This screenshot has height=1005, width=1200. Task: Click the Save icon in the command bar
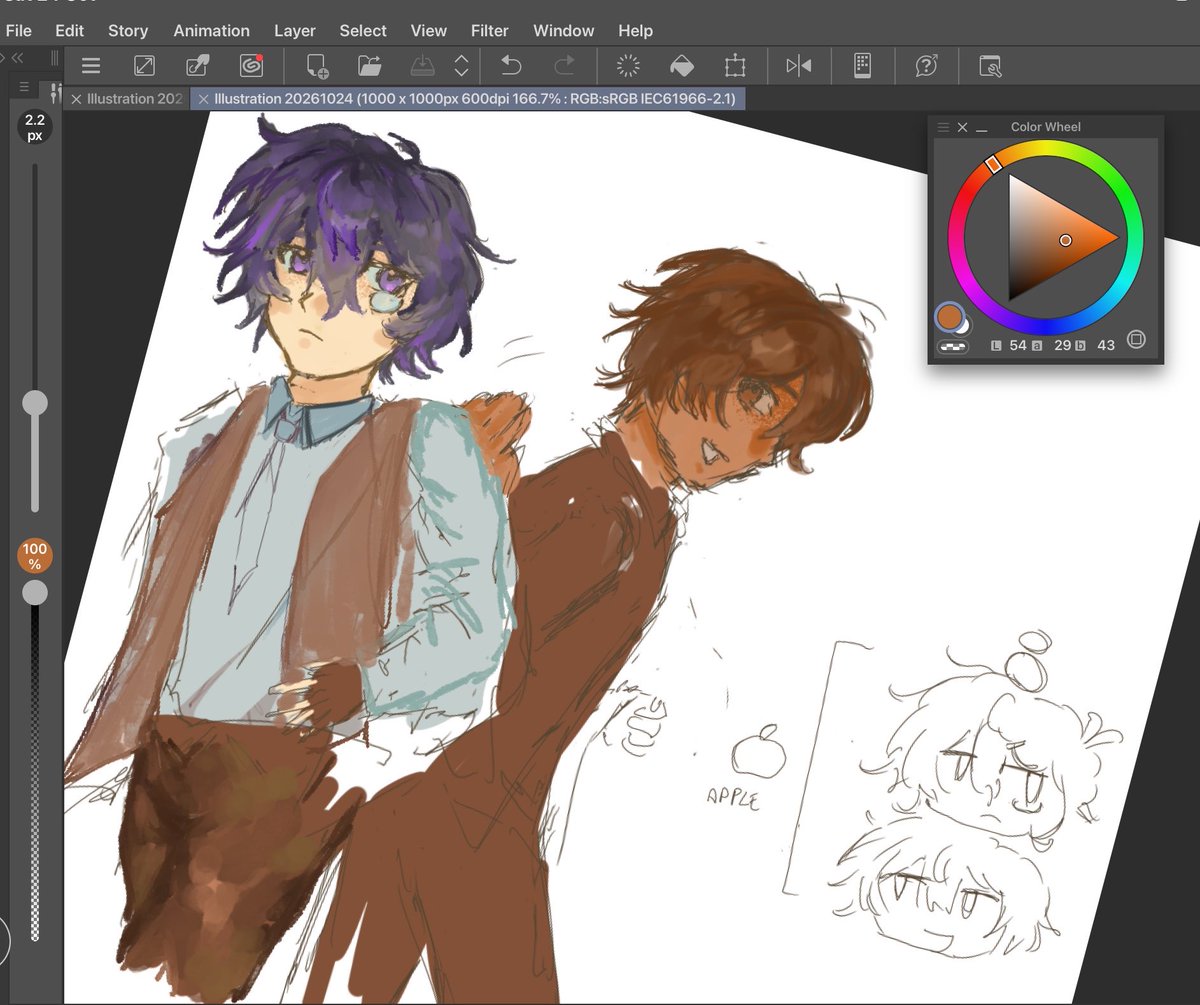pyautogui.click(x=424, y=67)
